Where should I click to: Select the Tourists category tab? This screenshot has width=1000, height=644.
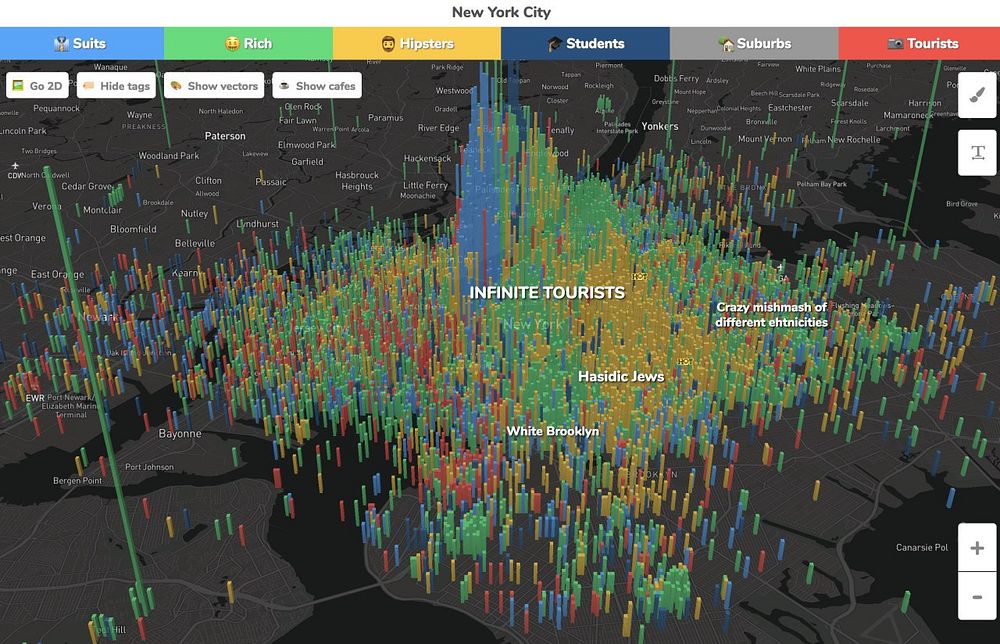click(919, 43)
